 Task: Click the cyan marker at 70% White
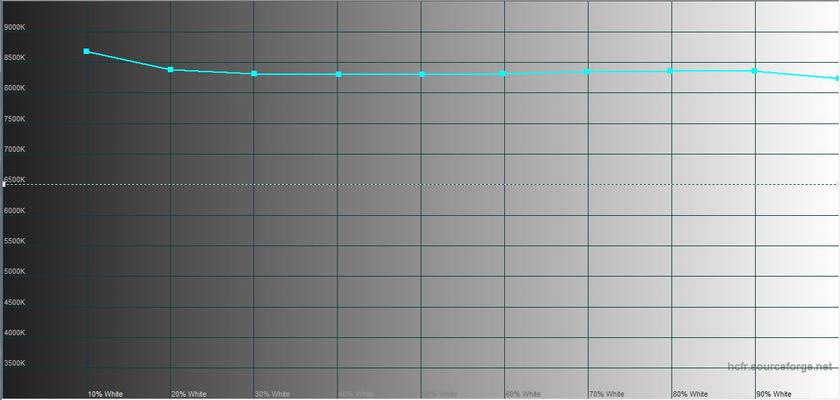(x=587, y=71)
